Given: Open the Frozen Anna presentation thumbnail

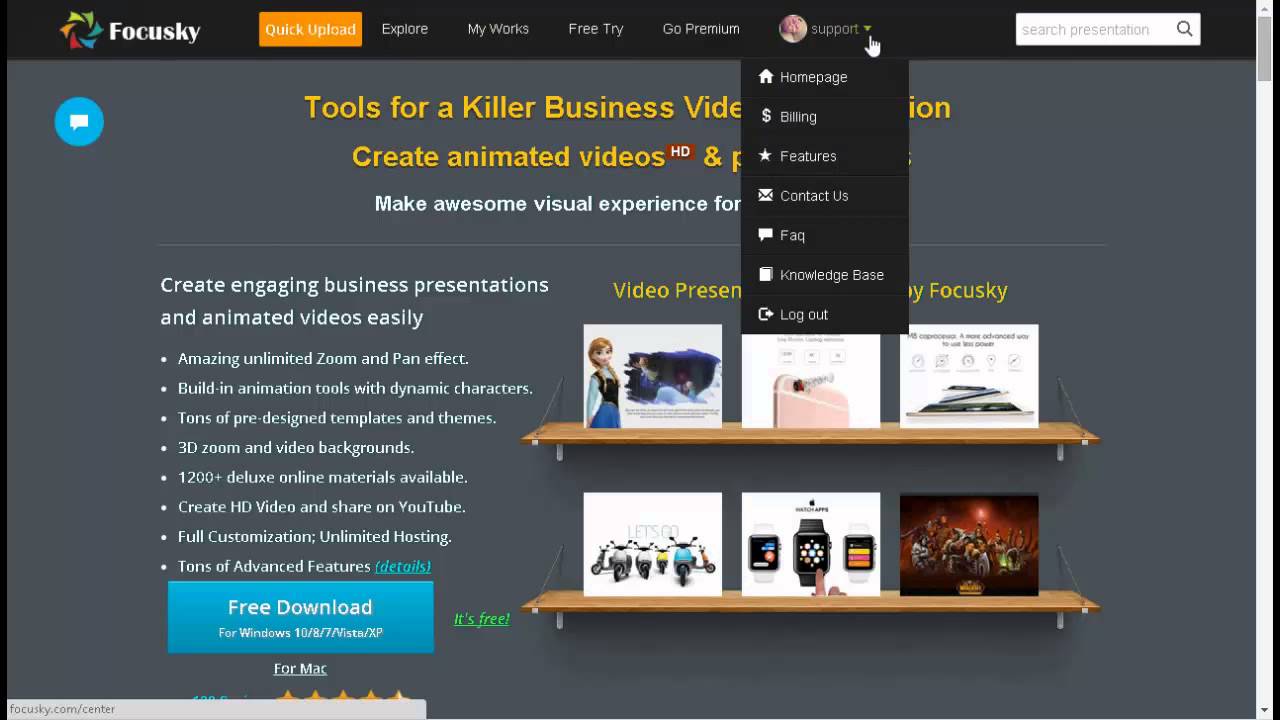Looking at the screenshot, I should tap(653, 376).
